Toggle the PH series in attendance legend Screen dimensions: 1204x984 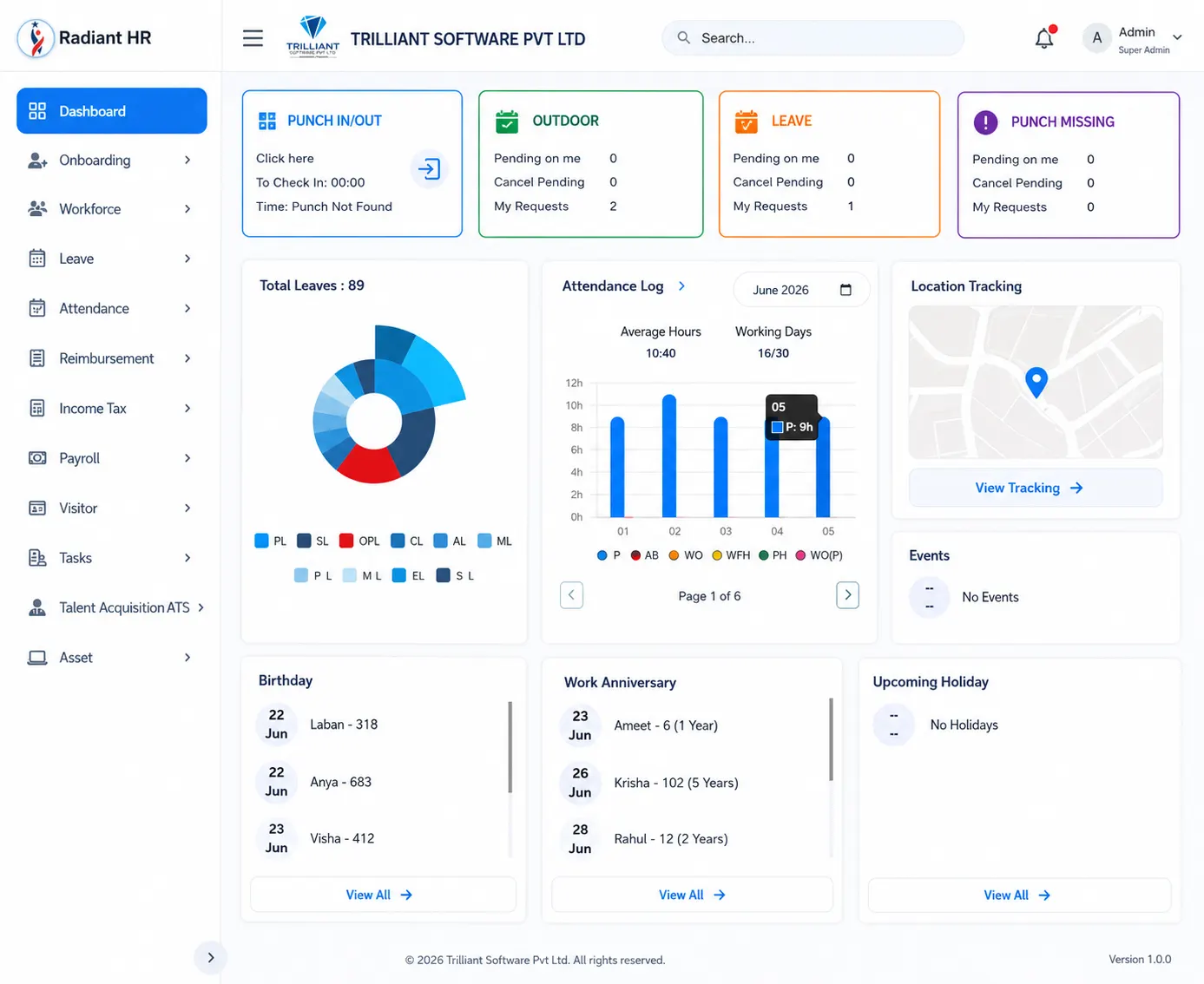click(x=773, y=555)
